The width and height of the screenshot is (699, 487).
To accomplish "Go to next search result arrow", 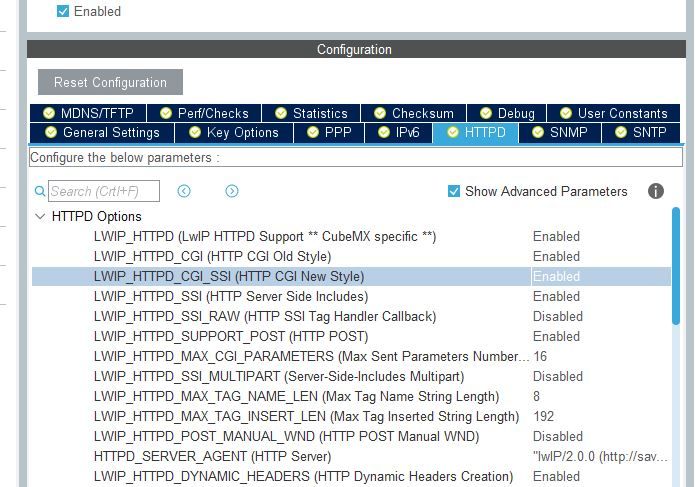I will click(x=231, y=191).
